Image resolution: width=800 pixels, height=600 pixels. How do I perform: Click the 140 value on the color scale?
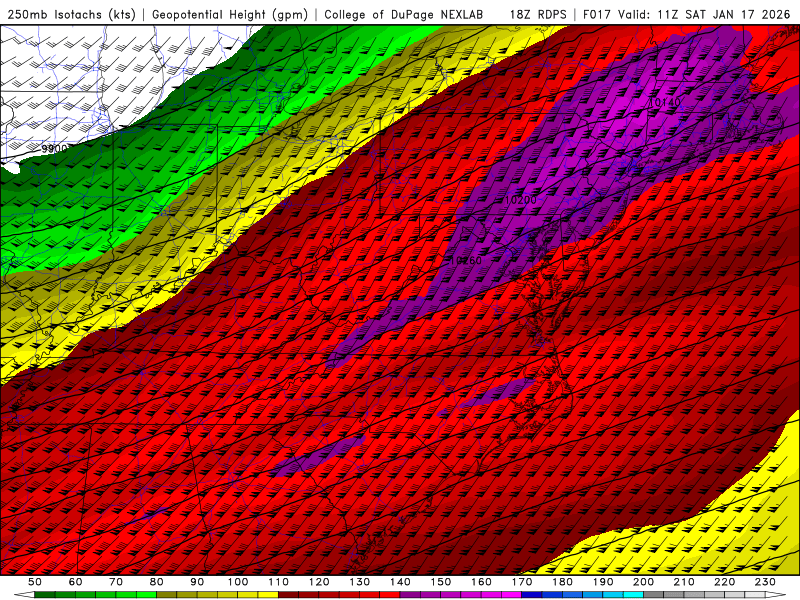click(400, 582)
